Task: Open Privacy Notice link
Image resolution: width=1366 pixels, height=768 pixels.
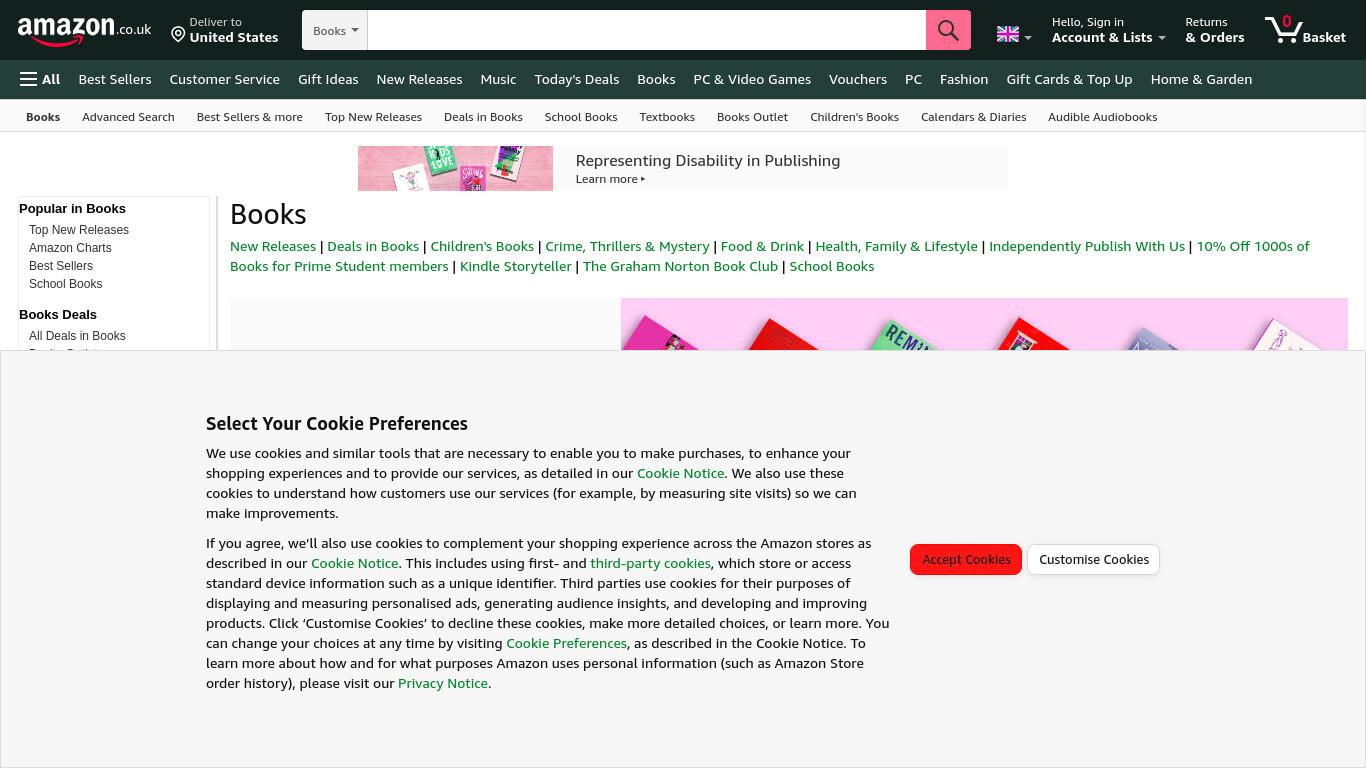Action: click(443, 683)
